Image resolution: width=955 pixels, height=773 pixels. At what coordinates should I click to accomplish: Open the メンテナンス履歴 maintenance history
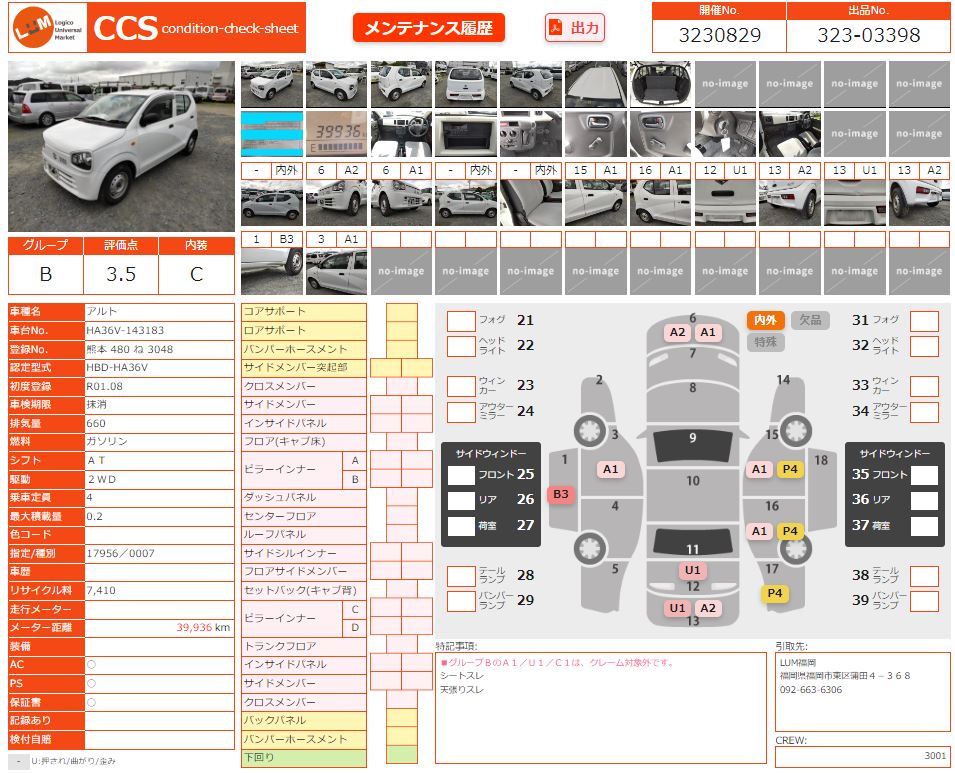pyautogui.click(x=428, y=28)
